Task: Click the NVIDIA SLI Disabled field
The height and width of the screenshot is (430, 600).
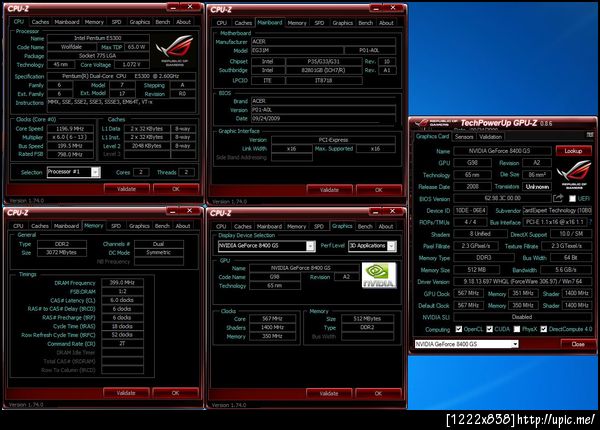Action: (x=522, y=317)
